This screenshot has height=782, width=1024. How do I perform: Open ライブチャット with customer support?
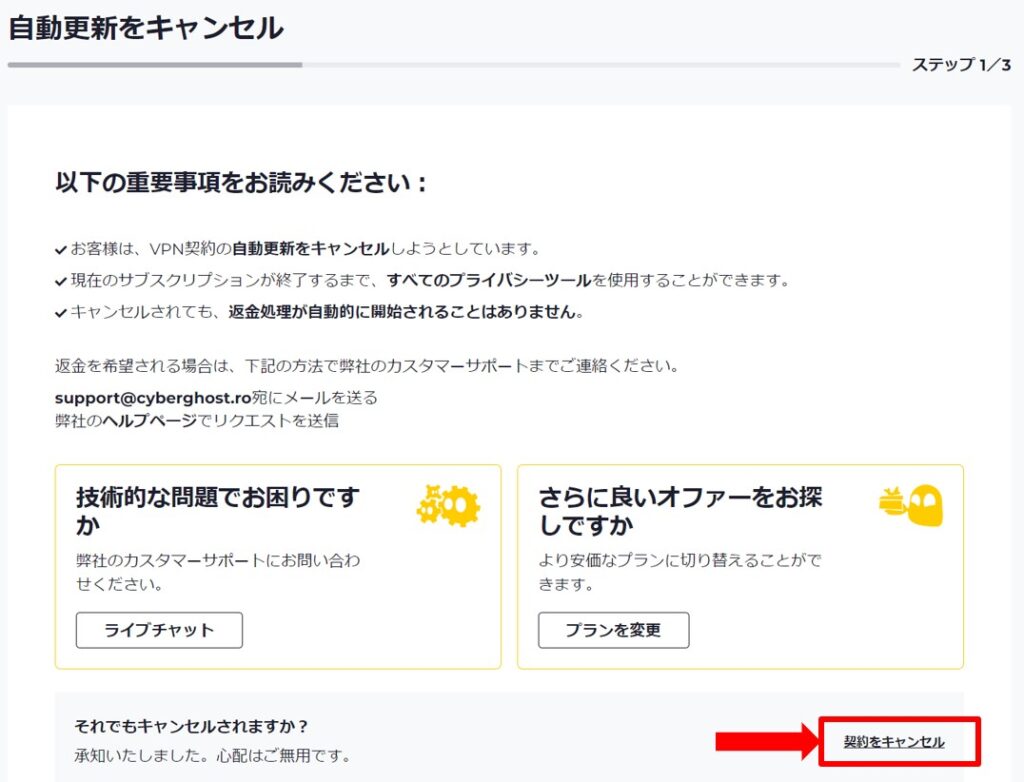pyautogui.click(x=158, y=630)
